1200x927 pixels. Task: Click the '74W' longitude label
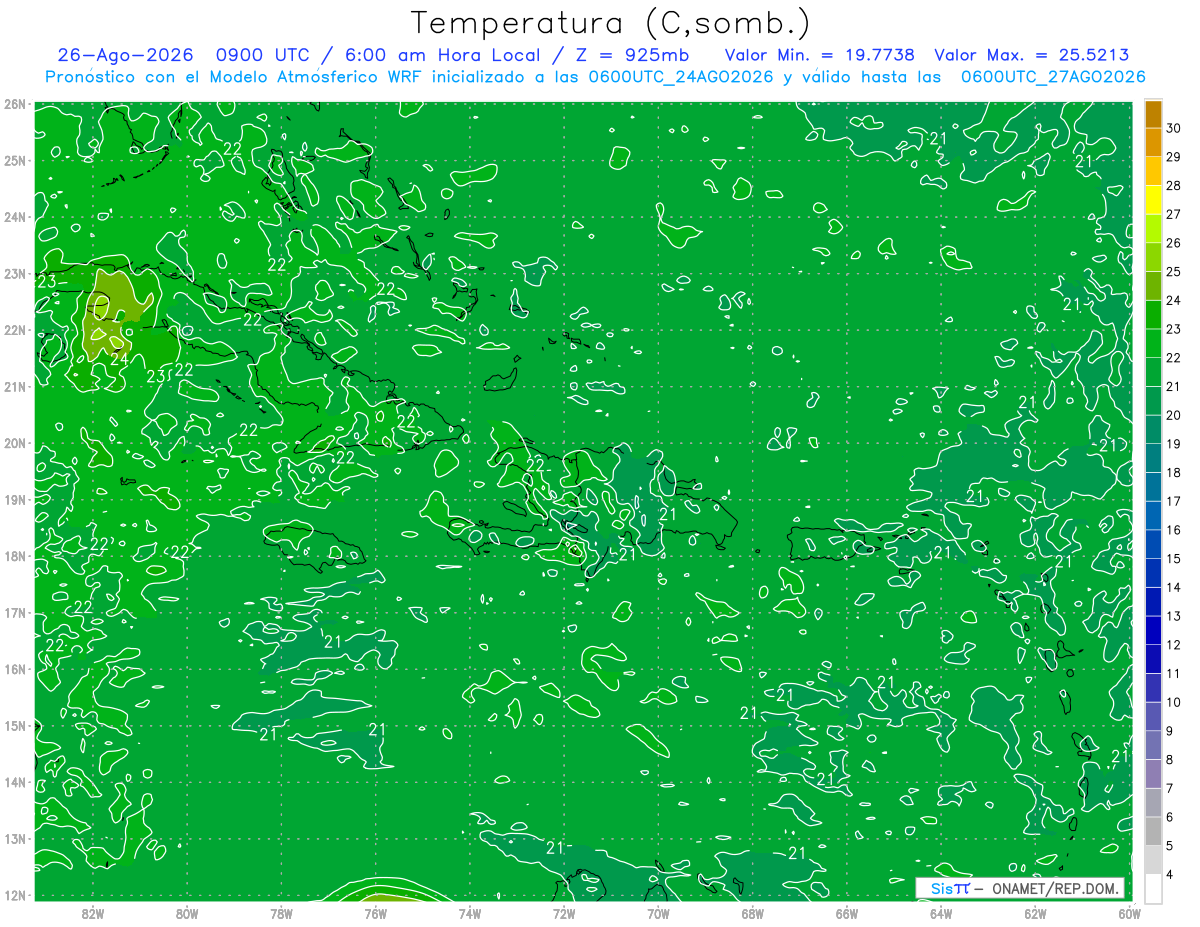point(469,913)
